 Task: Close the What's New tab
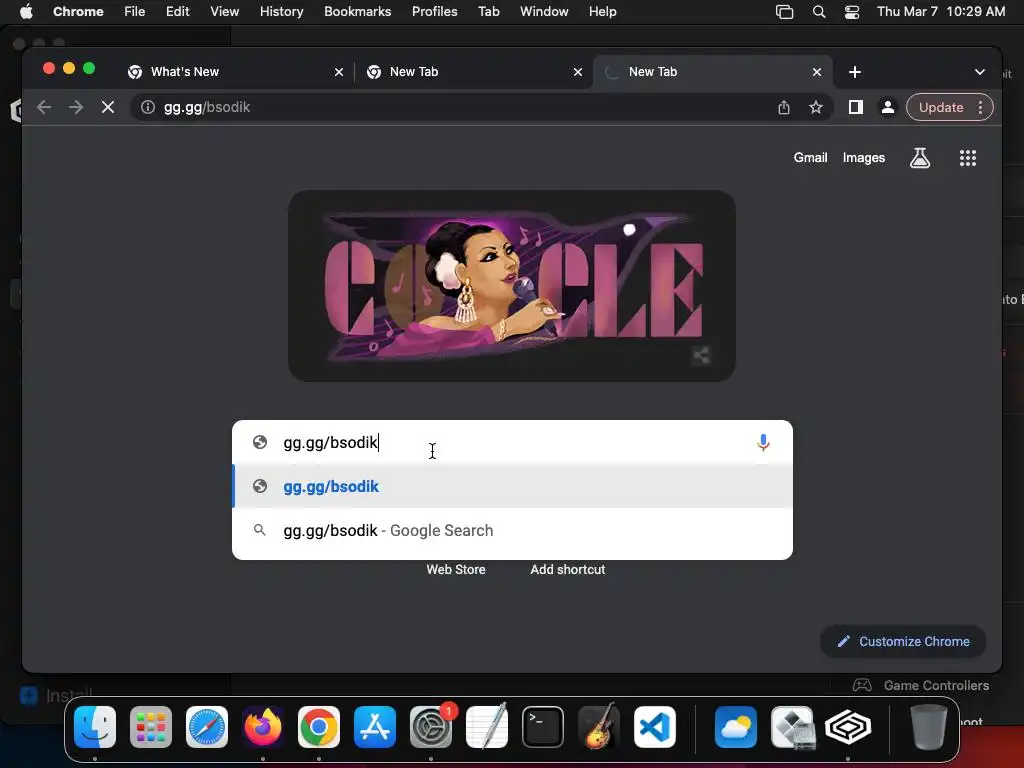coord(339,72)
